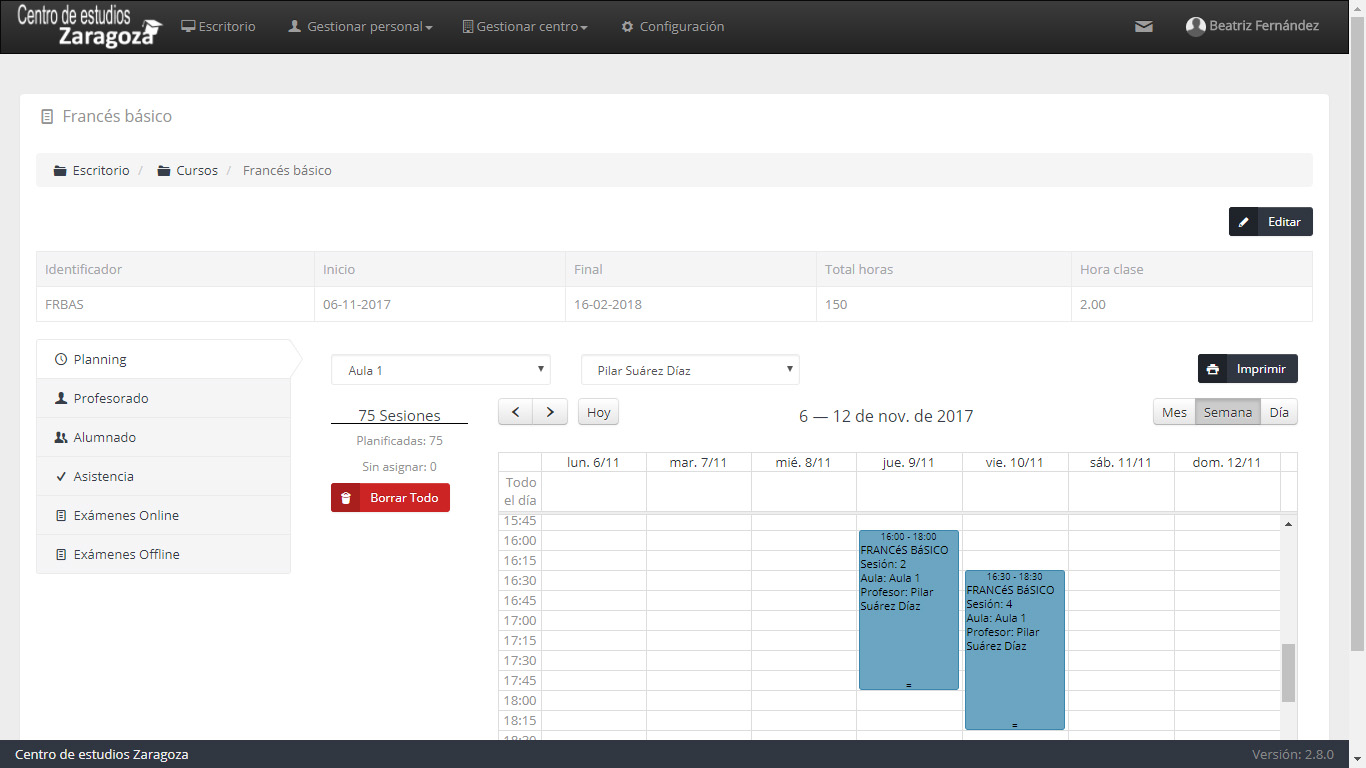This screenshot has height=768, width=1366.
Task: Click the monitor icon beside Escritorio in navbar
Action: 188,27
